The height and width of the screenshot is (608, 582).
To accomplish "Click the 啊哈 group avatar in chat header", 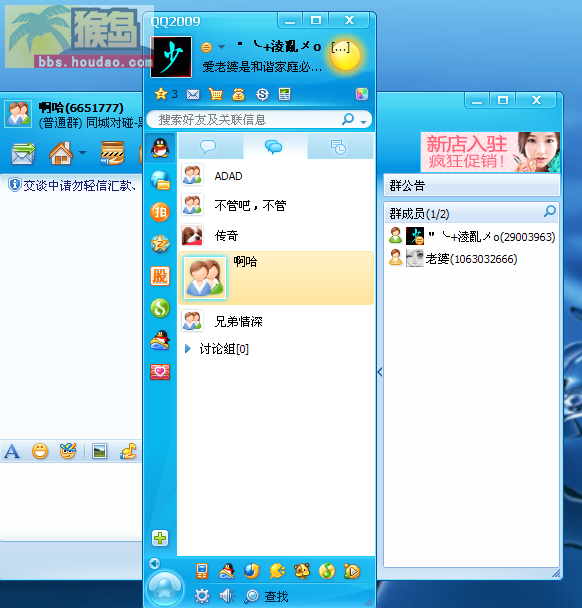I will click(x=17, y=114).
